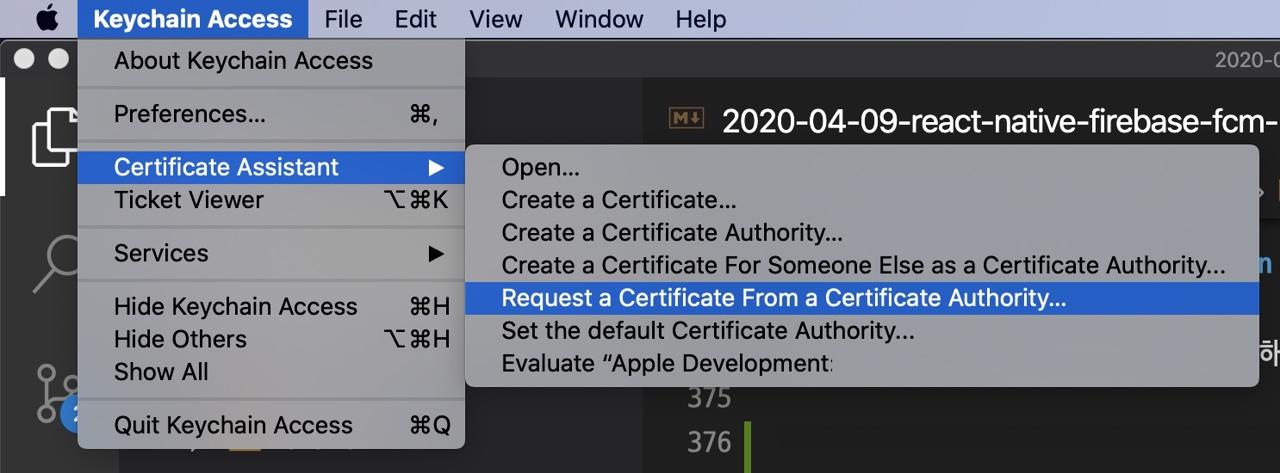Expand the Services submenu
Image resolution: width=1280 pixels, height=473 pixels.
coord(271,254)
